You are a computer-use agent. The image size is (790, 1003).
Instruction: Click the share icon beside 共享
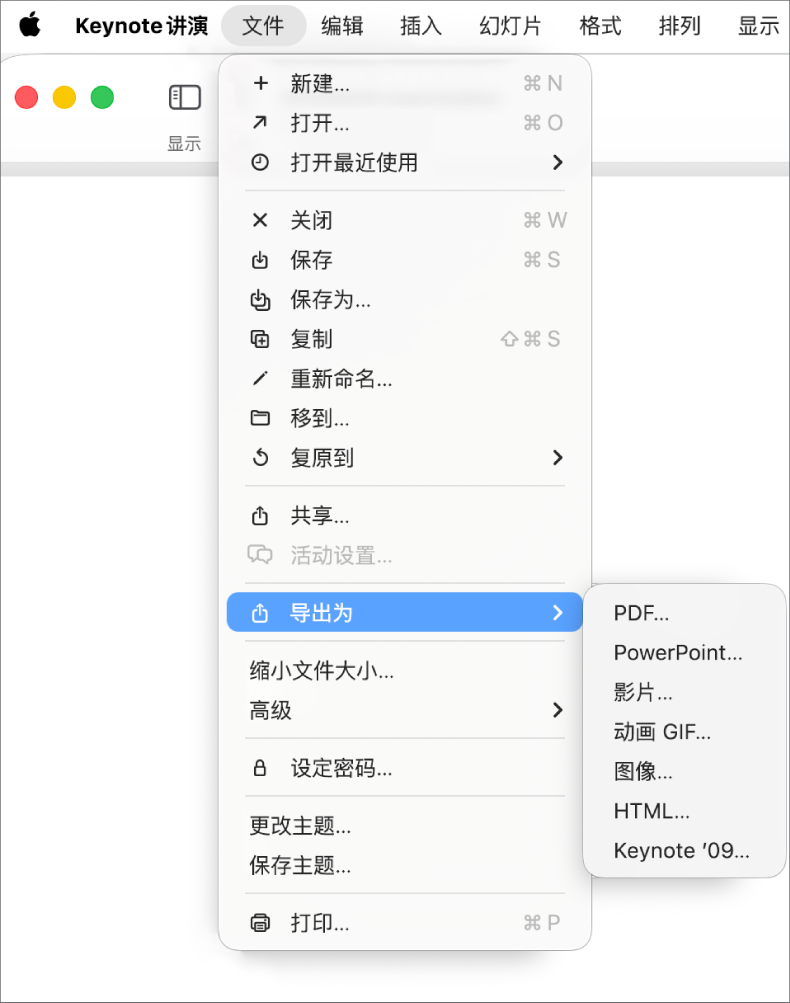click(260, 516)
